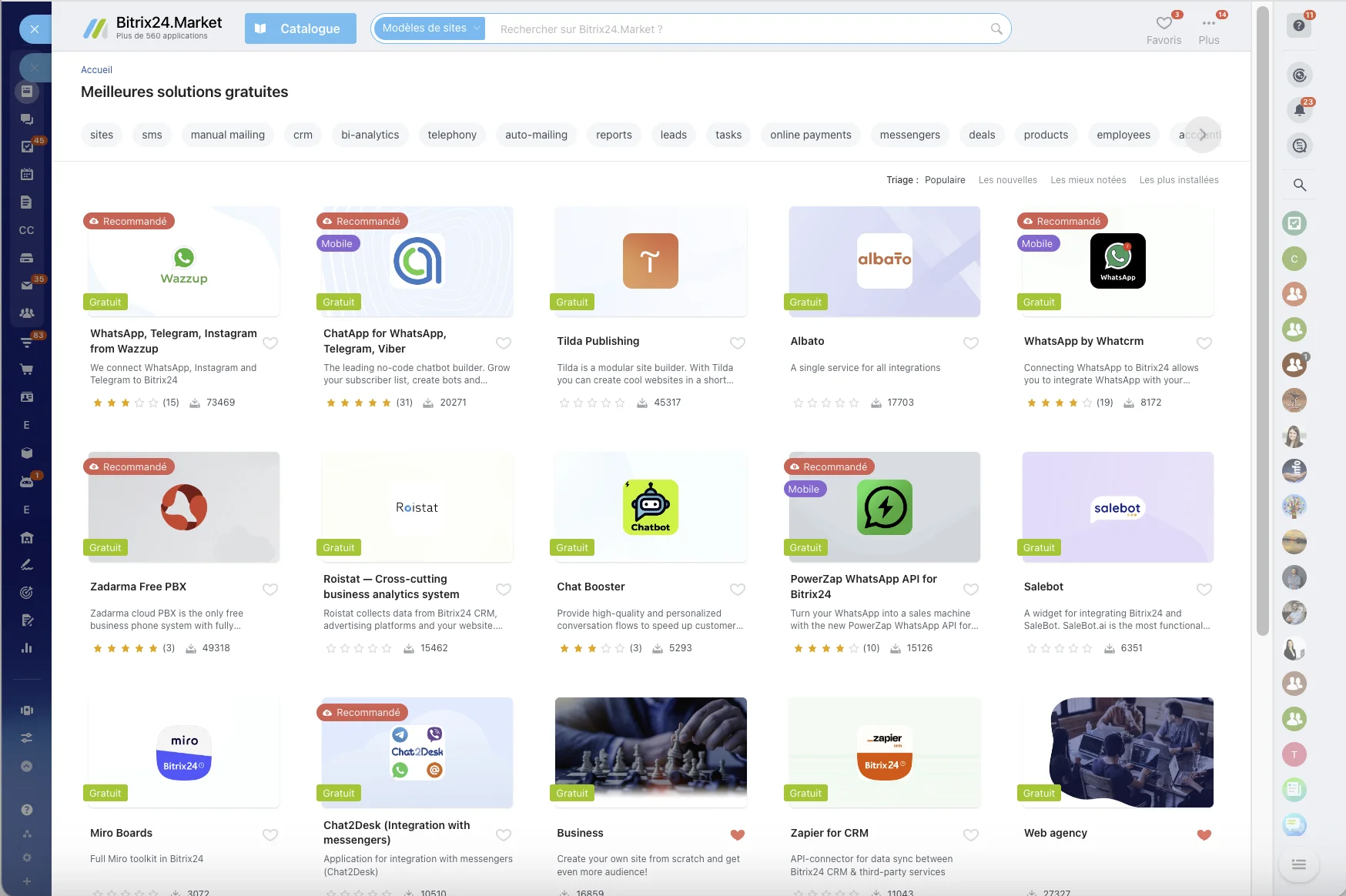The width and height of the screenshot is (1346, 896).
Task: Open Favoris heart icon in header
Action: tap(1164, 24)
